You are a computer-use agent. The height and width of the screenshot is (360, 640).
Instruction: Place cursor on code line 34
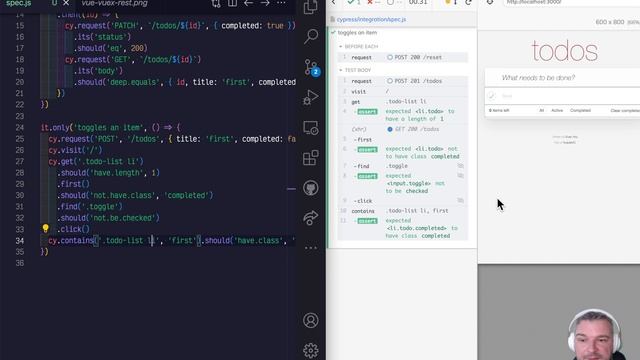click(171, 240)
